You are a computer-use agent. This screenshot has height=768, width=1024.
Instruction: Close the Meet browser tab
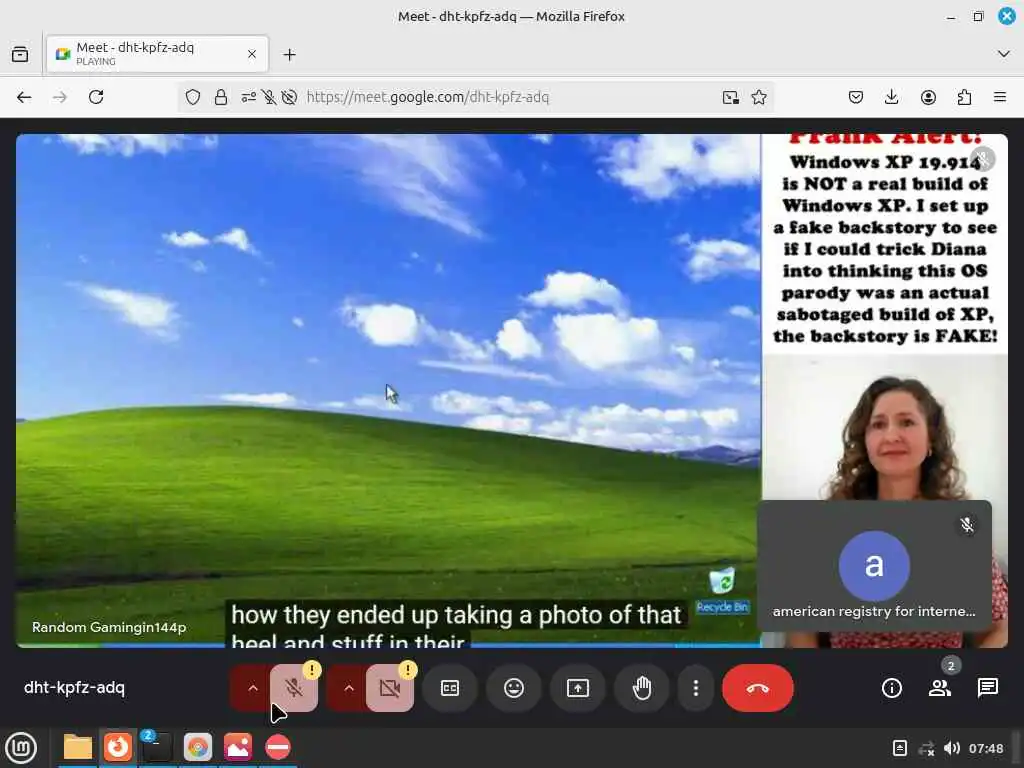(x=252, y=54)
